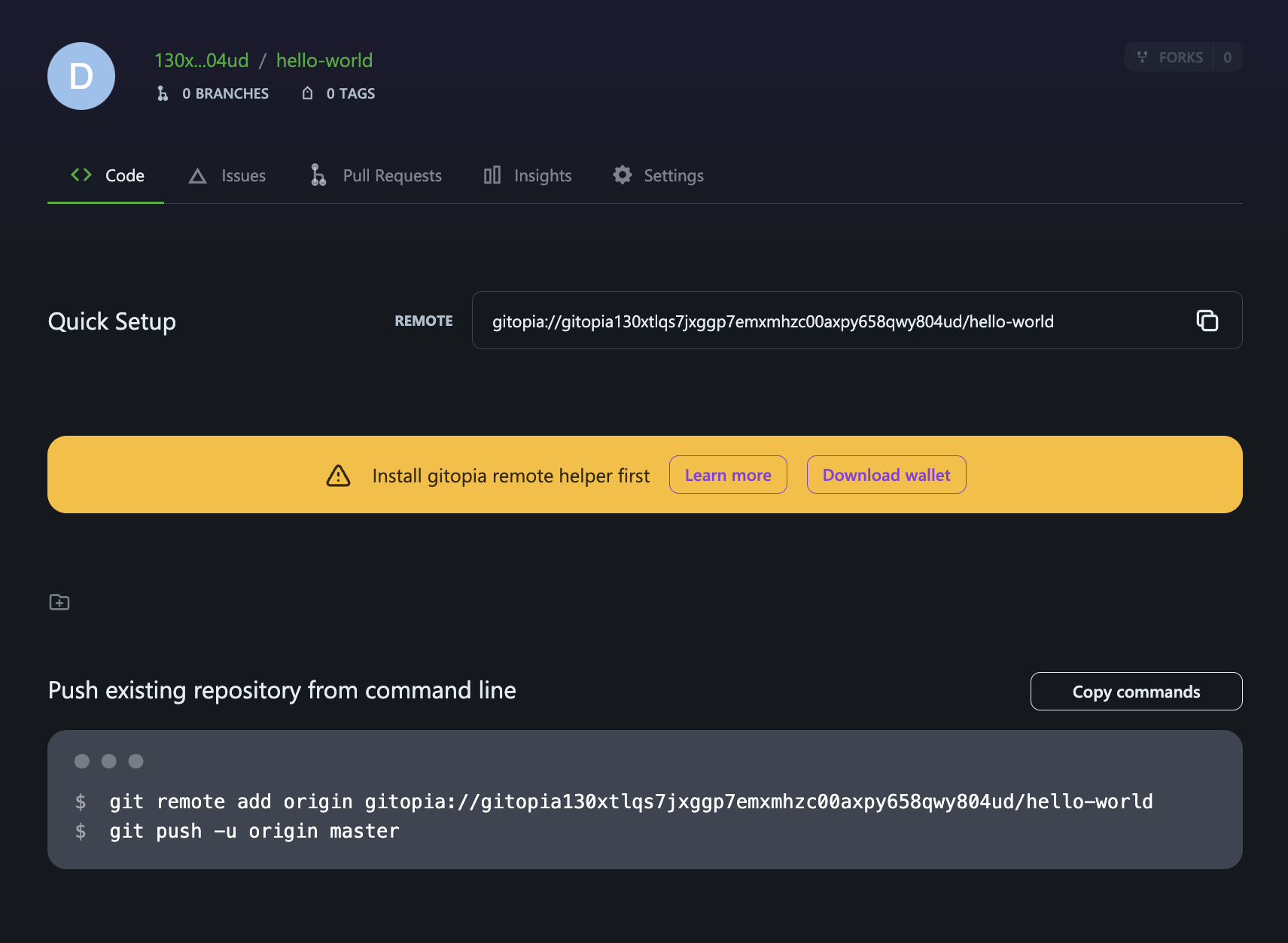
Task: Click the Insights chart icon
Action: [492, 175]
